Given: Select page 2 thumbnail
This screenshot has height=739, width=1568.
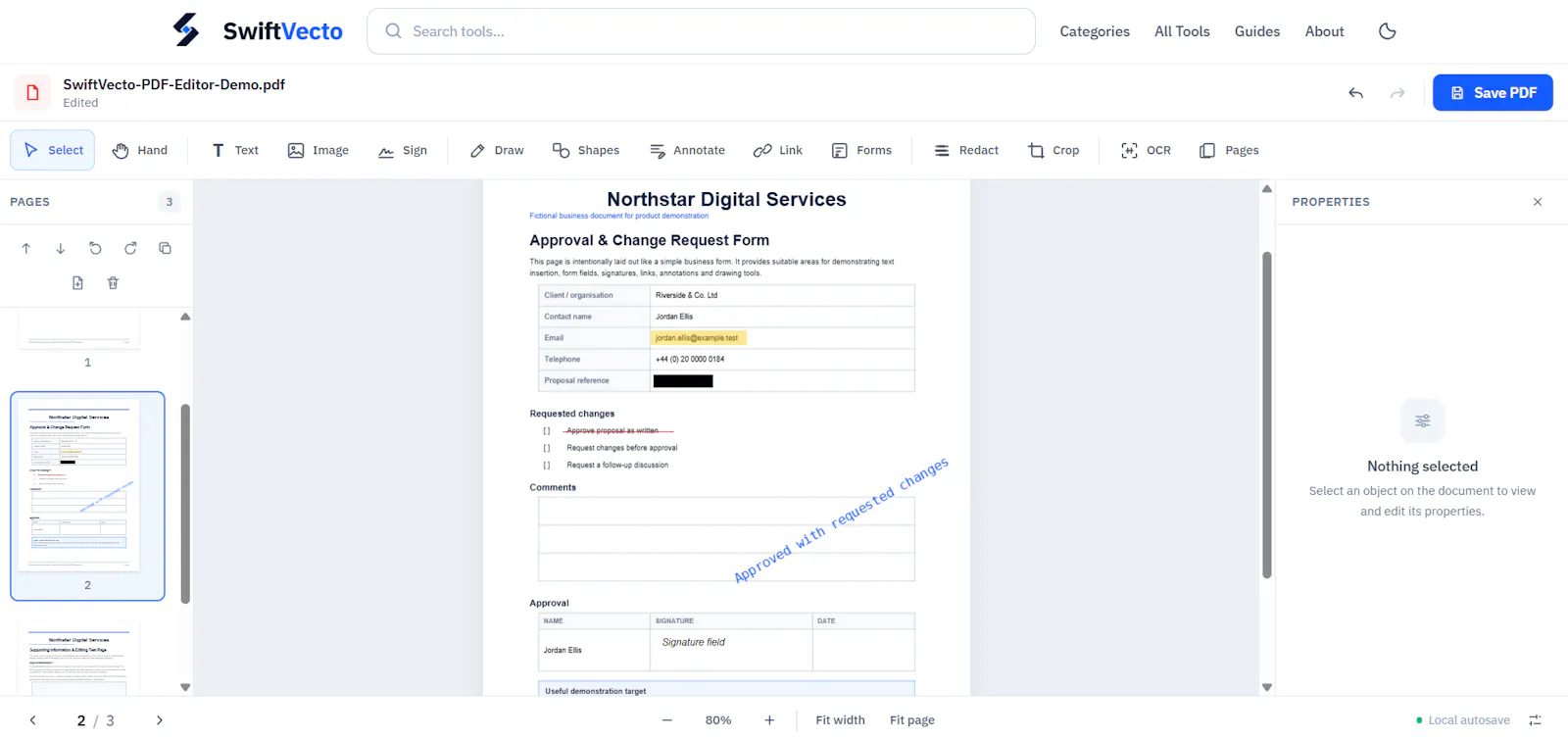Looking at the screenshot, I should coord(87,496).
